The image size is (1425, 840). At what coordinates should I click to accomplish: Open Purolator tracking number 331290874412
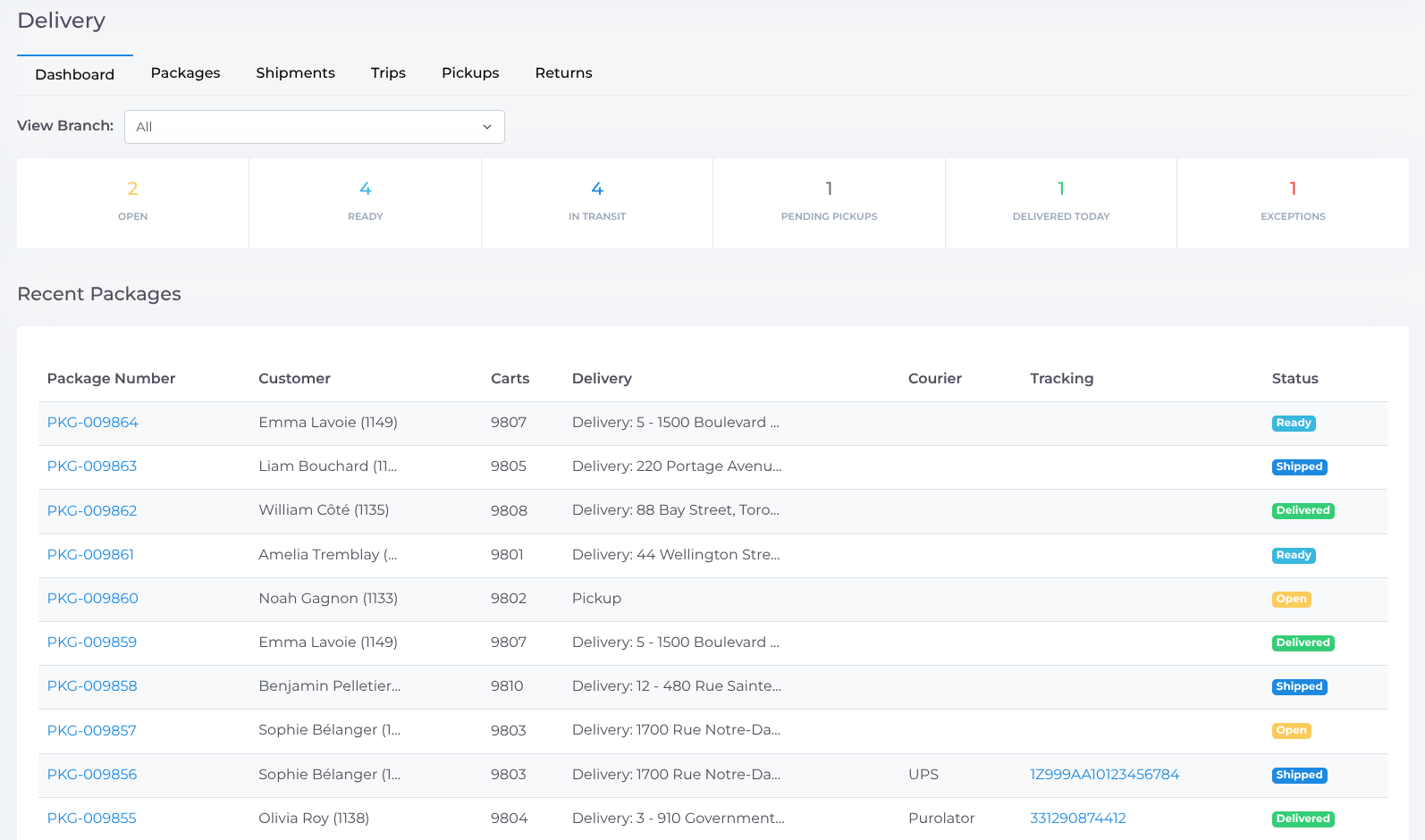pos(1078,819)
